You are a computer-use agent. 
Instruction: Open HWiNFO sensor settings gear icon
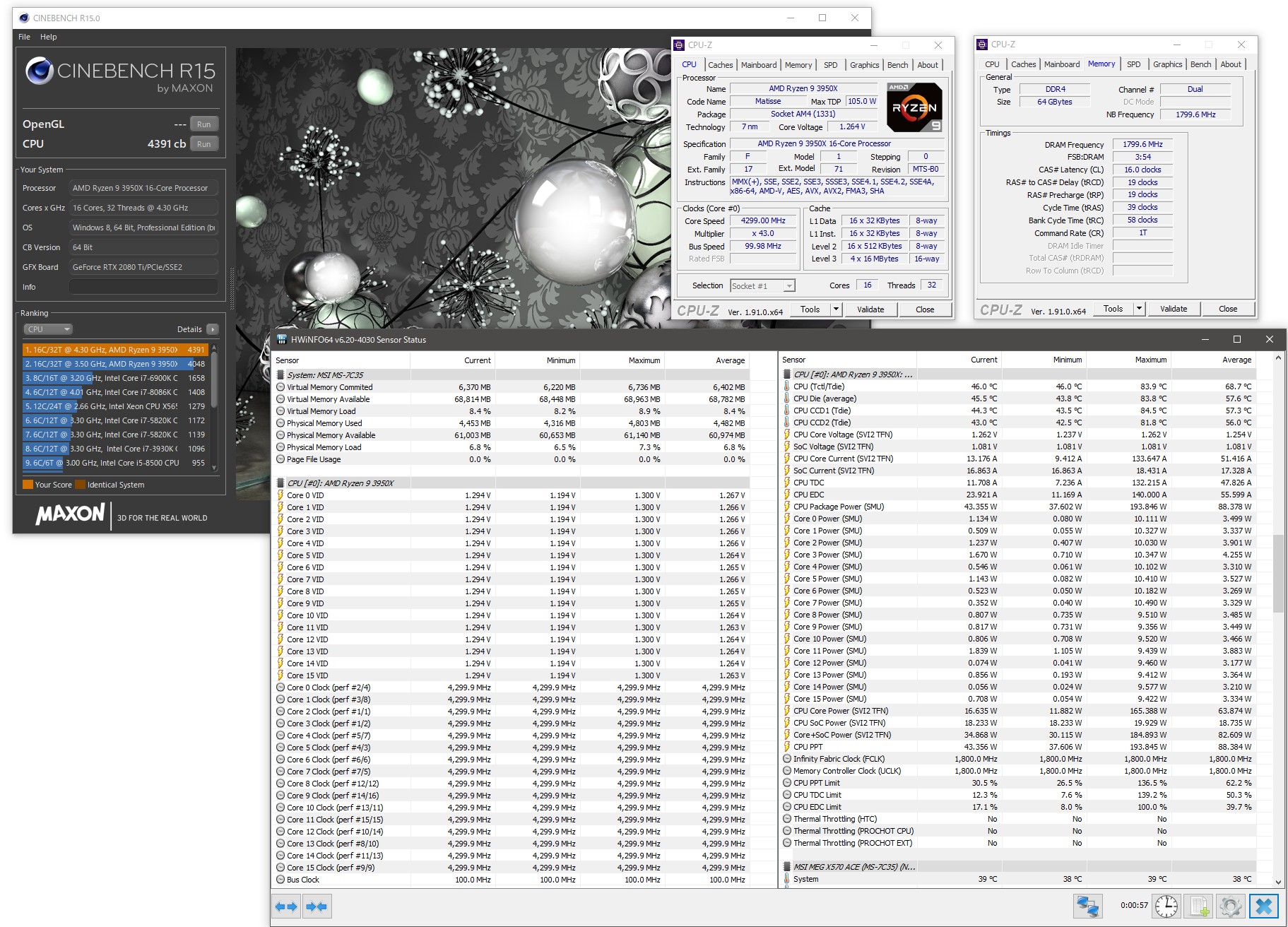(x=1230, y=906)
